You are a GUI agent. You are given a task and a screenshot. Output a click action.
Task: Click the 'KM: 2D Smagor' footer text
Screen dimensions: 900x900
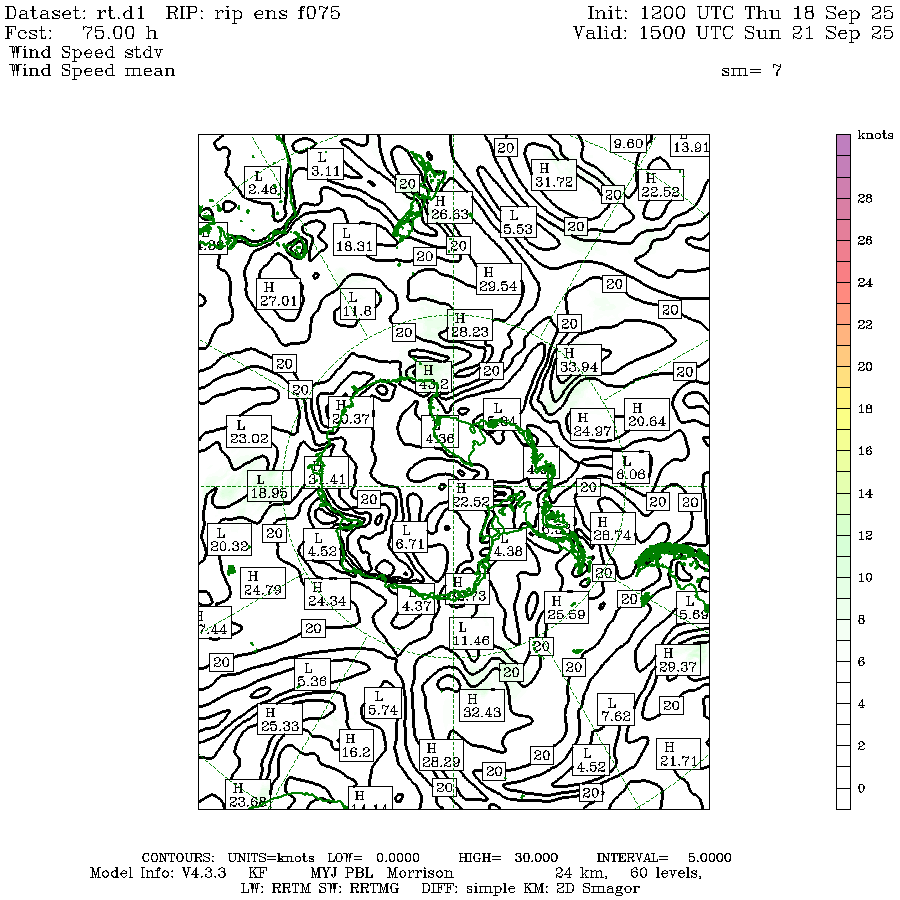click(x=581, y=889)
